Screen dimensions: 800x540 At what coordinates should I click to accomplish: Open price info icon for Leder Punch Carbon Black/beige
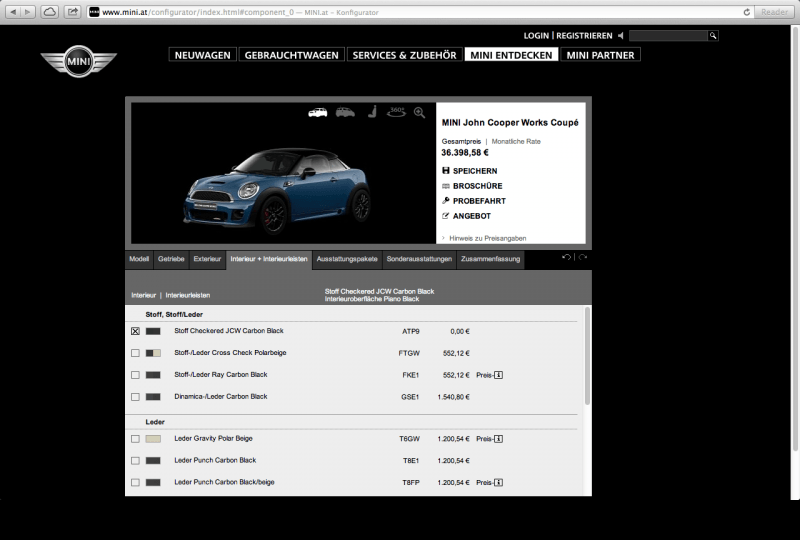(x=498, y=483)
